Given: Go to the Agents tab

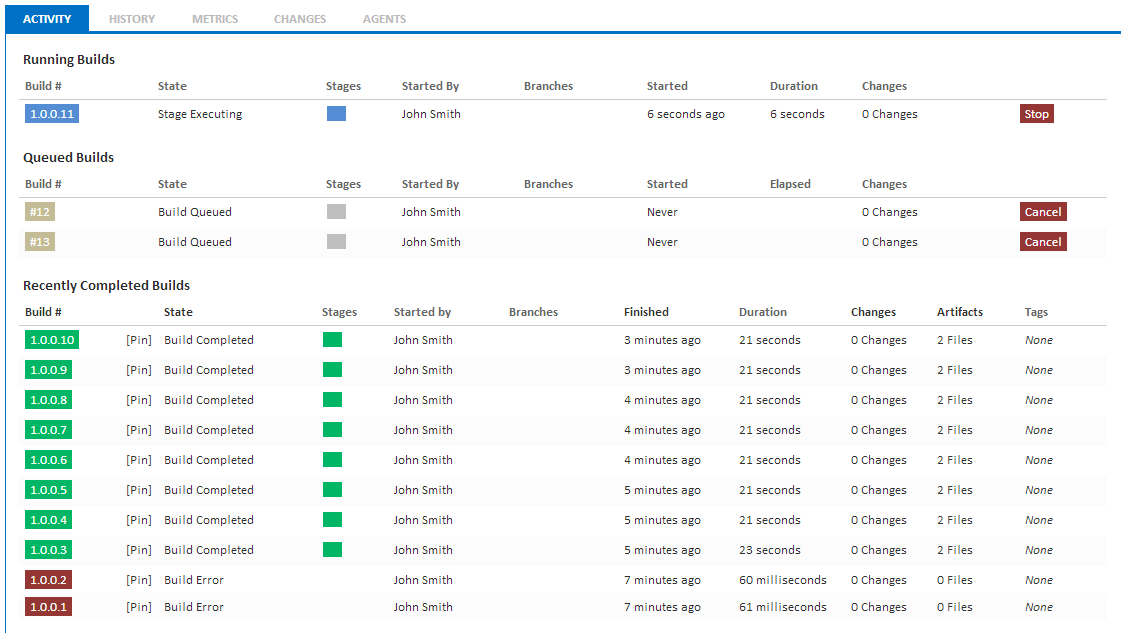Looking at the screenshot, I should 384,19.
